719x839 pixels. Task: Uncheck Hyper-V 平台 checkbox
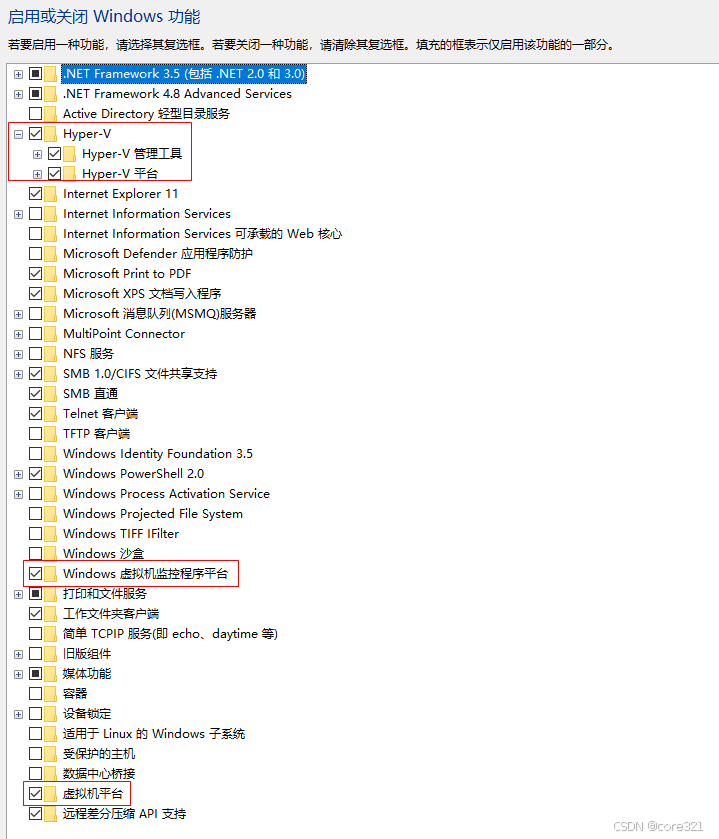tap(55, 174)
